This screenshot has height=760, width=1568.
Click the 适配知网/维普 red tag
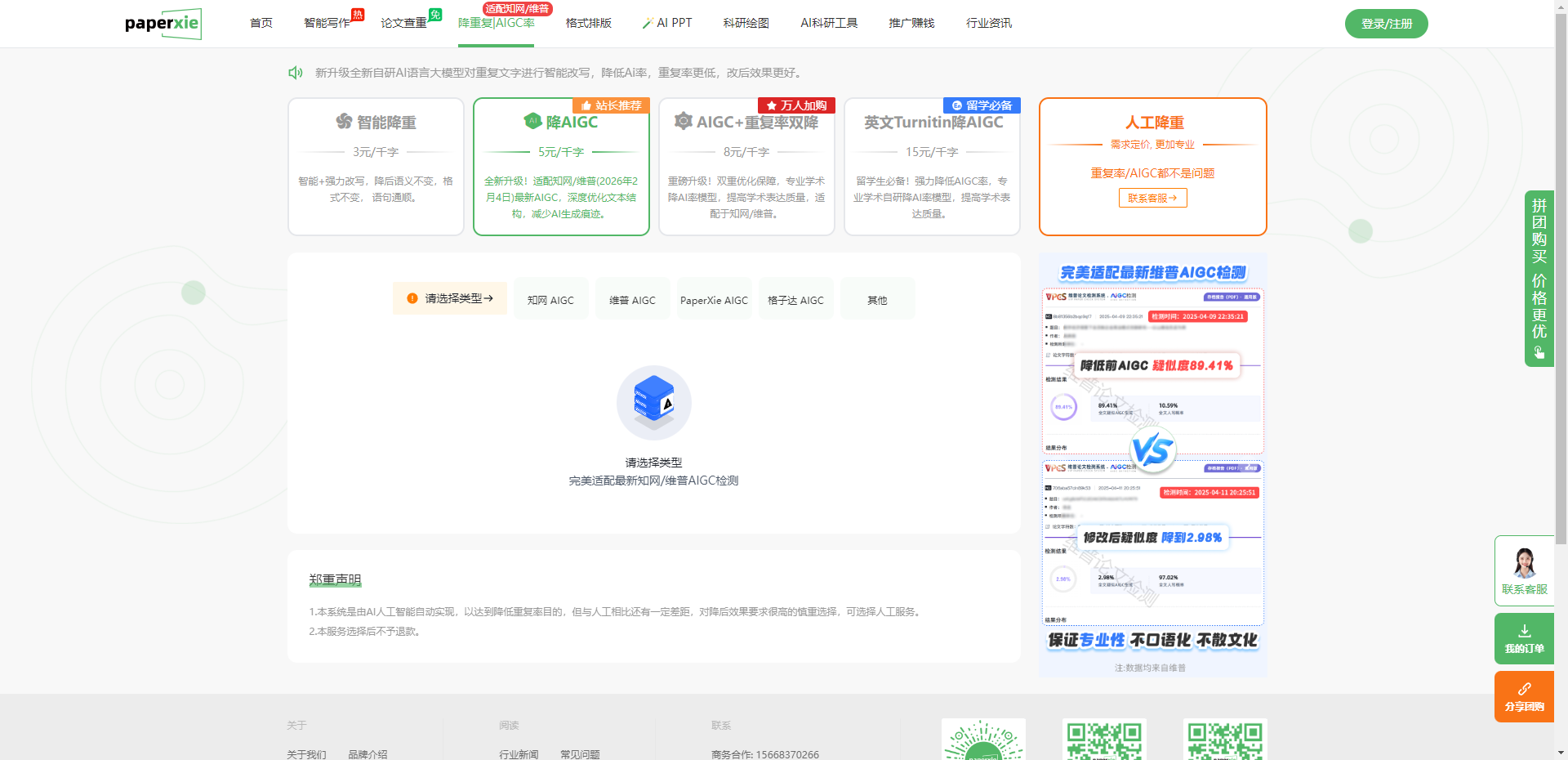point(517,8)
